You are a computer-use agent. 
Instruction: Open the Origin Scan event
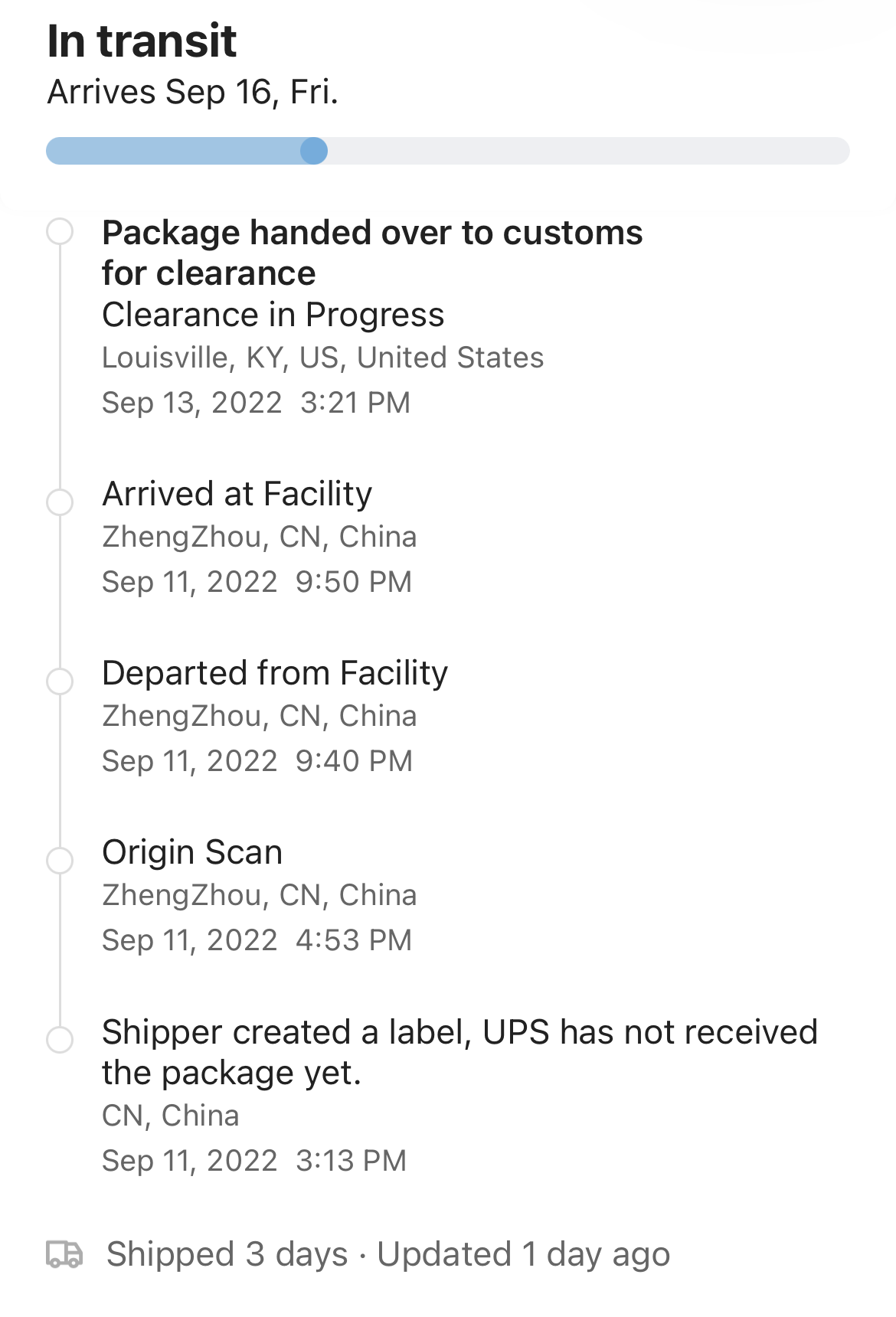click(192, 852)
